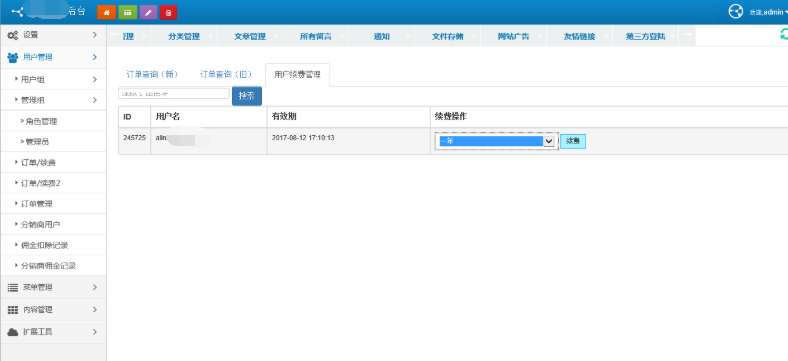Open the 网站广告 page tab
This screenshot has width=788, height=361.
[514, 37]
